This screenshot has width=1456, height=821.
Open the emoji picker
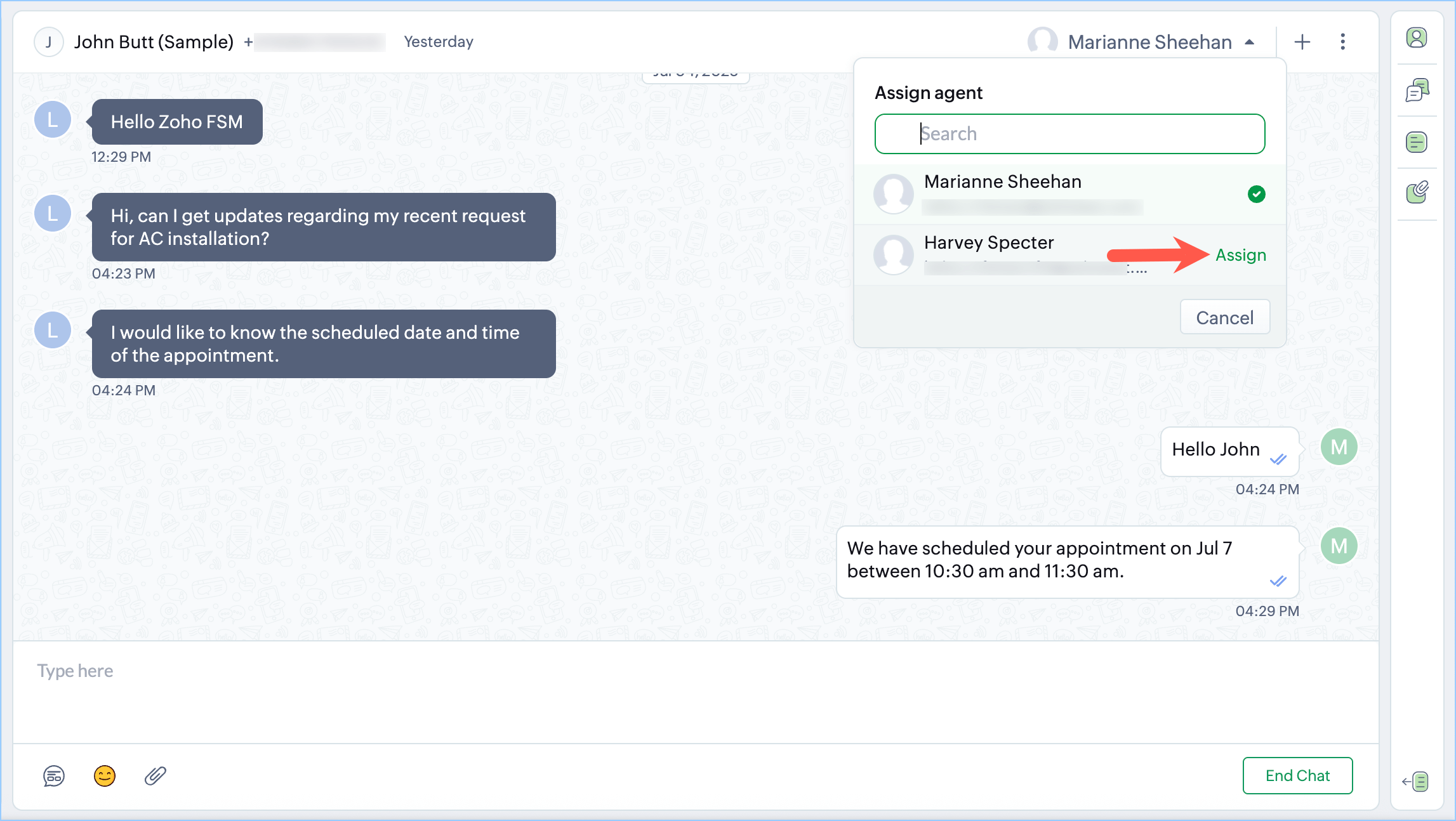[x=105, y=775]
